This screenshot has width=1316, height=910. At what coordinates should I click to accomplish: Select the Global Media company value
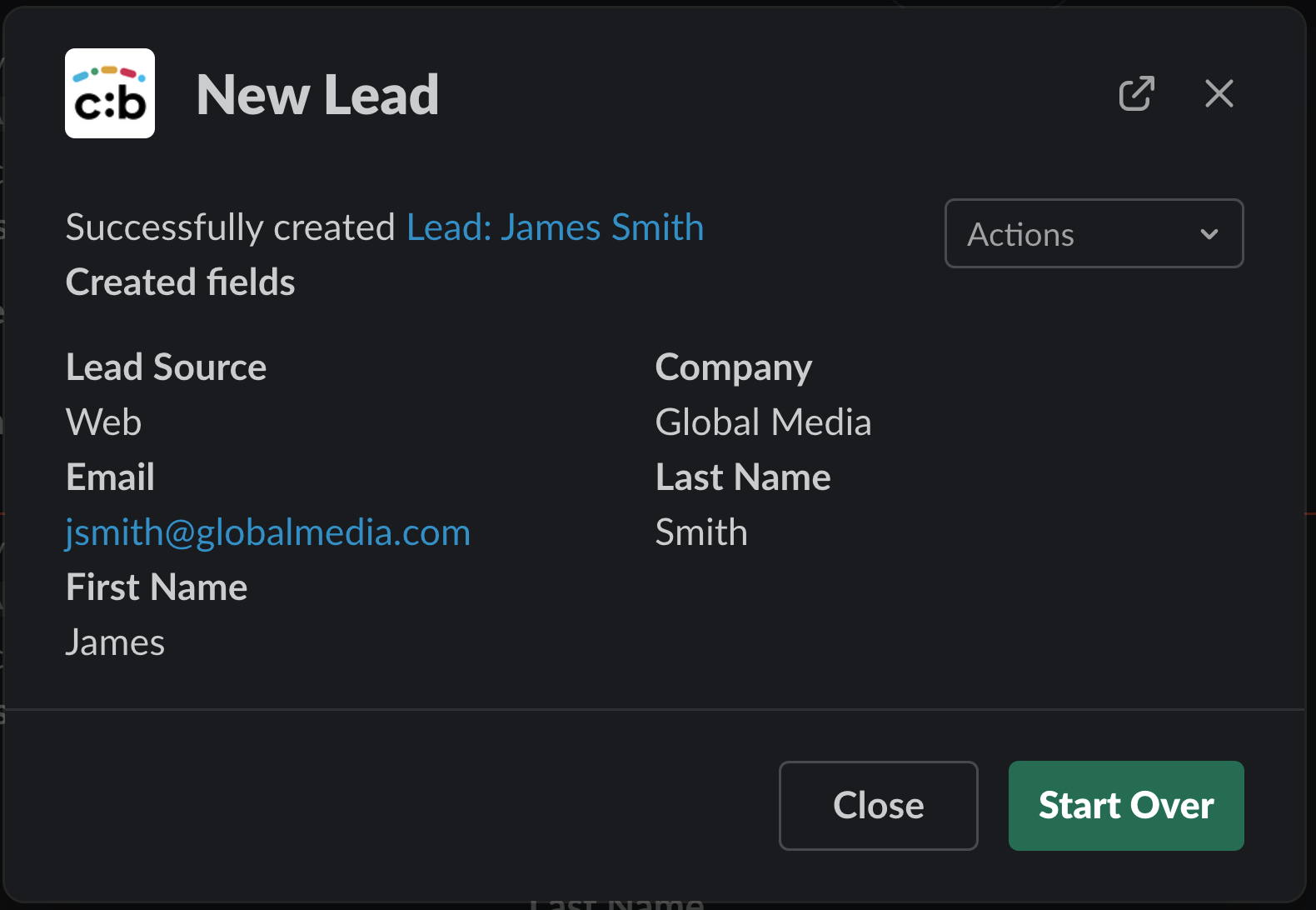763,422
